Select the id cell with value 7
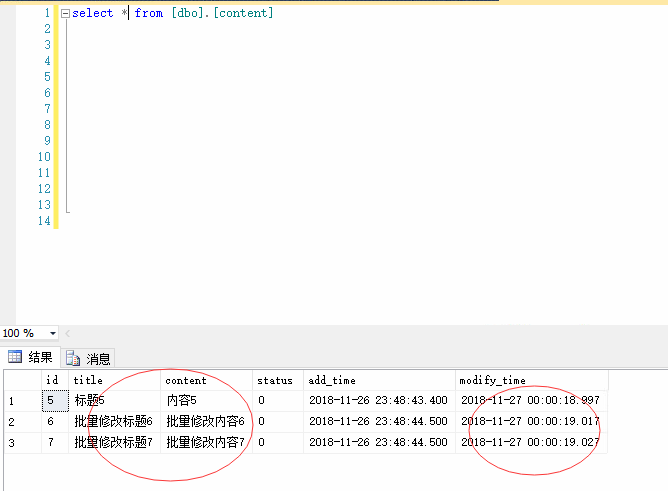 tap(55, 442)
